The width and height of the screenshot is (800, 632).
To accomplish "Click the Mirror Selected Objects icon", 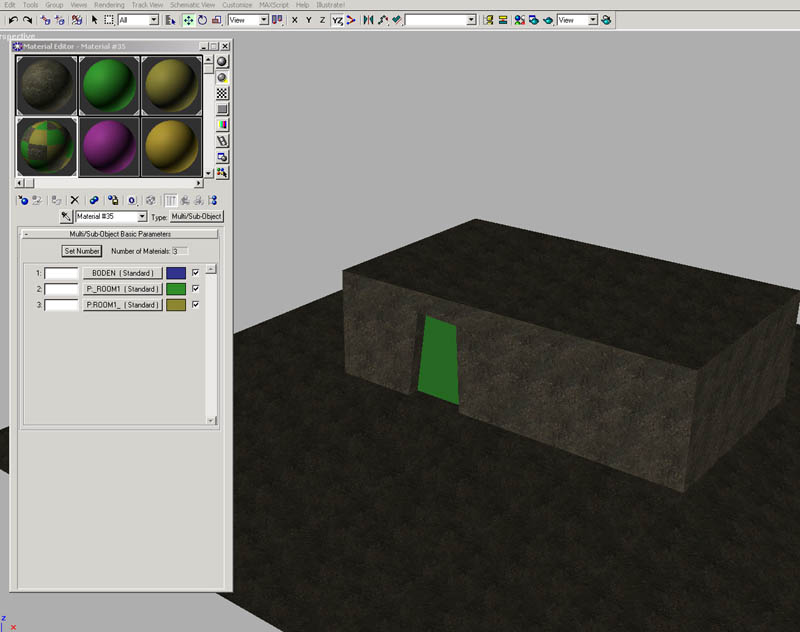I will coord(368,20).
